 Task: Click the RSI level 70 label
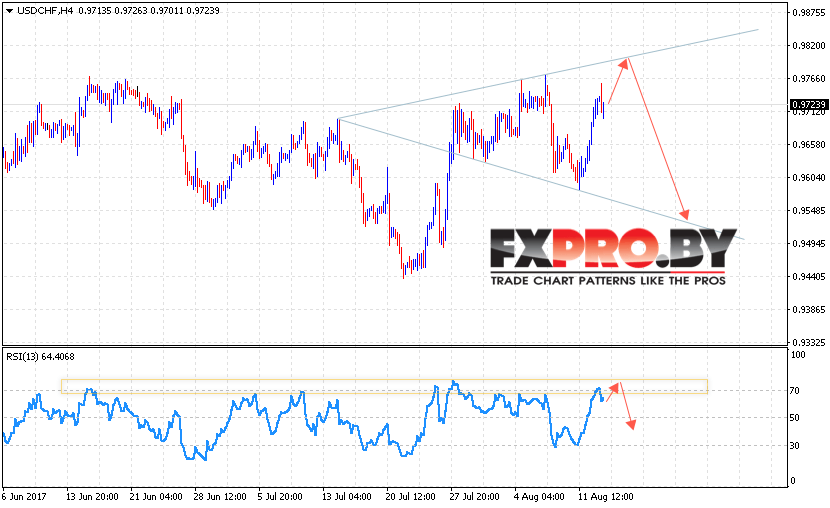coord(795,391)
